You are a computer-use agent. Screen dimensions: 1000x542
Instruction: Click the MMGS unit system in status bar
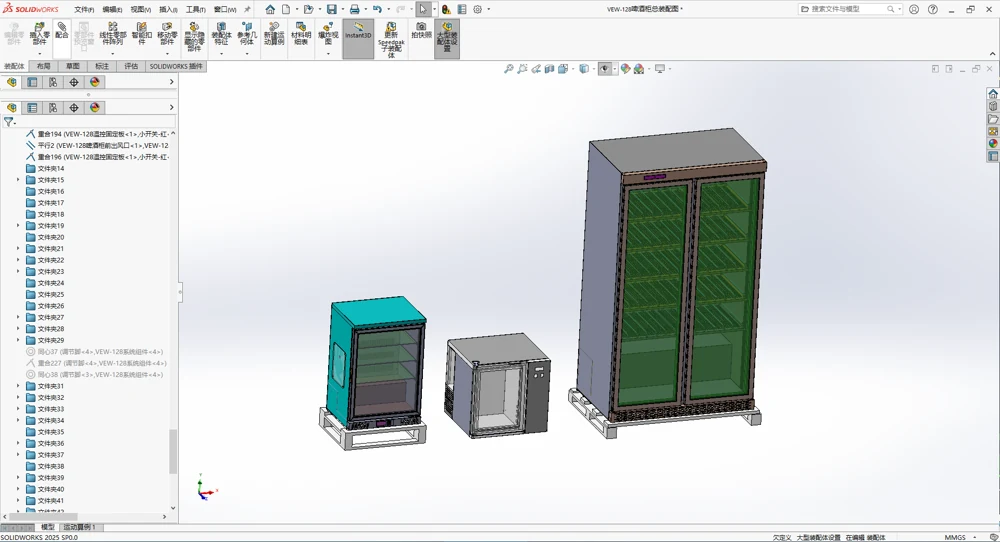point(955,538)
